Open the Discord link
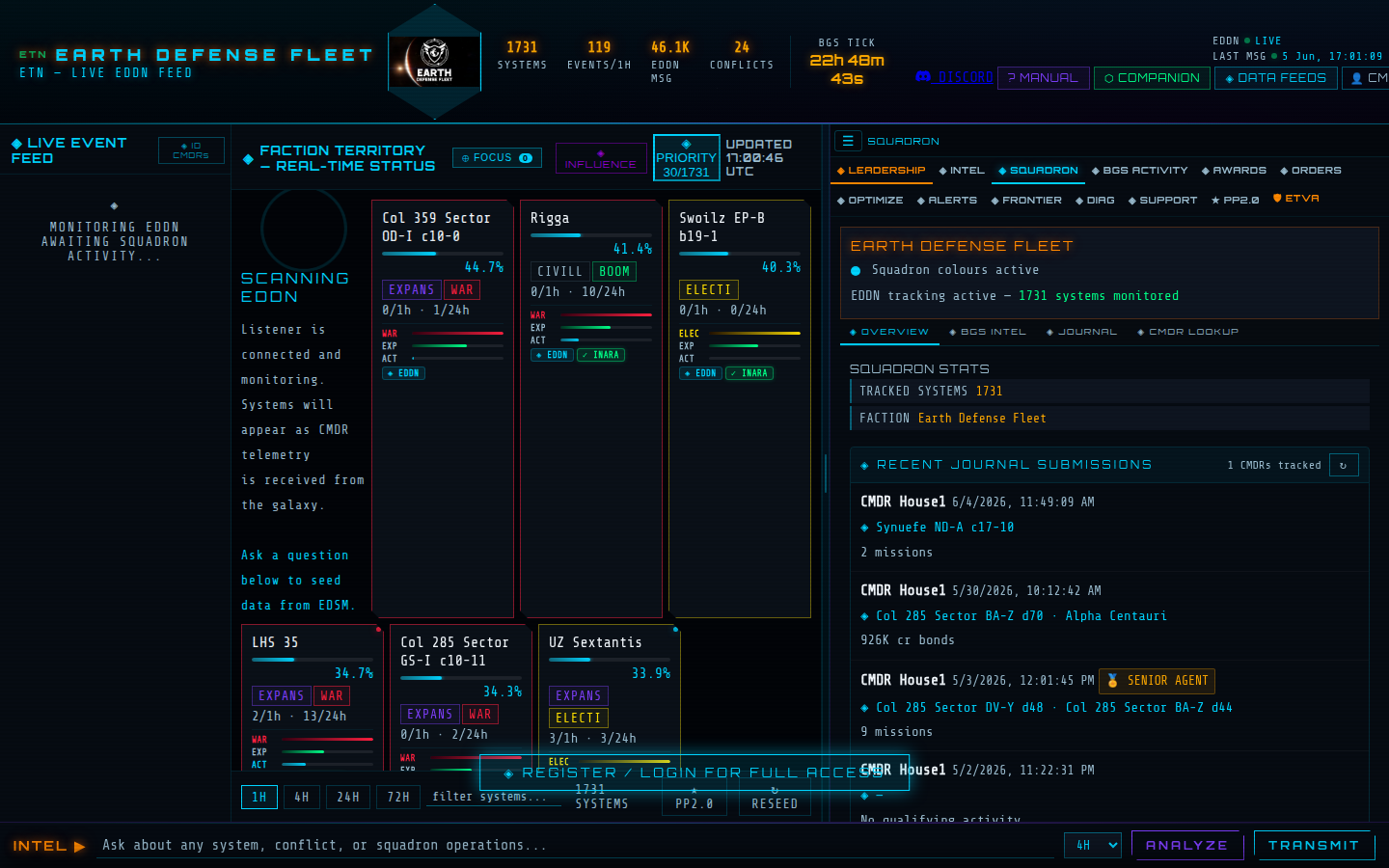This screenshot has width=1389, height=868. [x=954, y=77]
